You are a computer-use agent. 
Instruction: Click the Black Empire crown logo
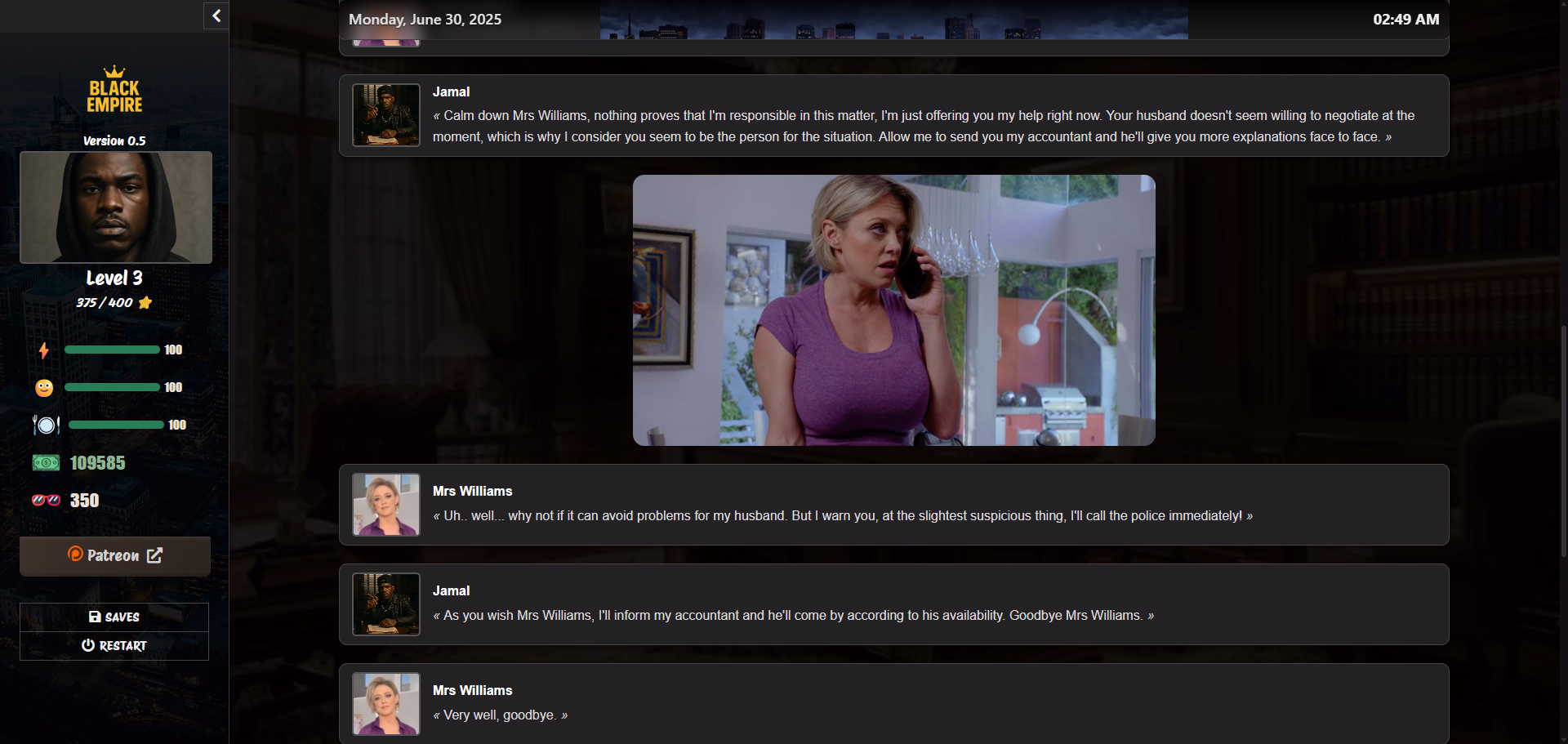point(114,89)
